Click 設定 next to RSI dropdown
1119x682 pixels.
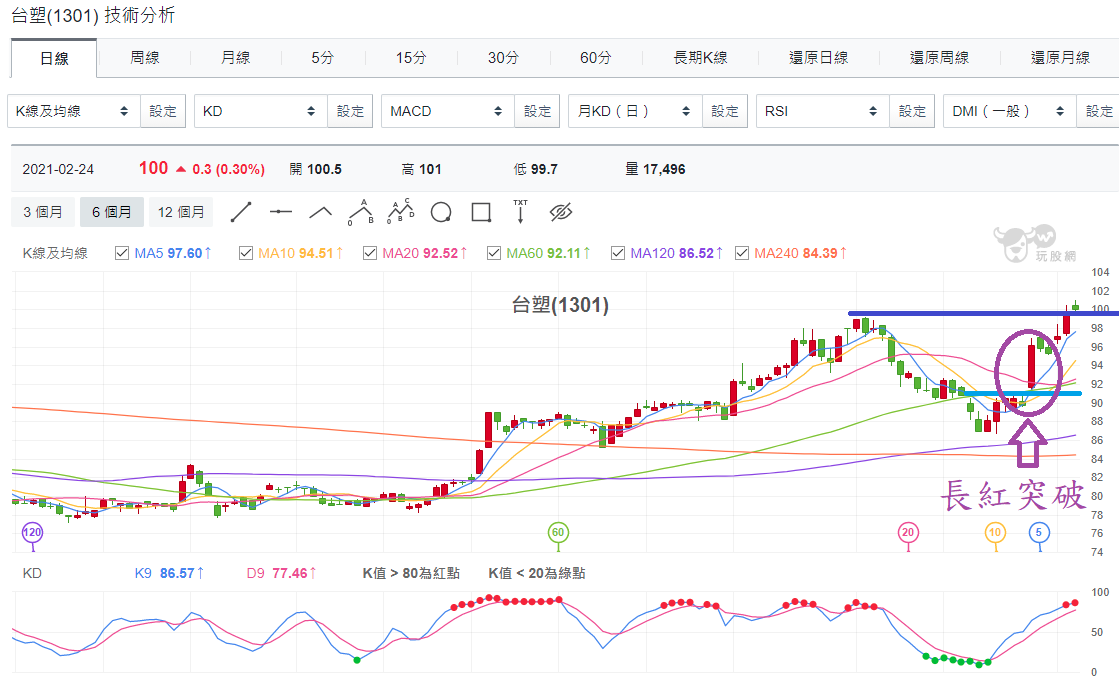pyautogui.click(x=912, y=111)
